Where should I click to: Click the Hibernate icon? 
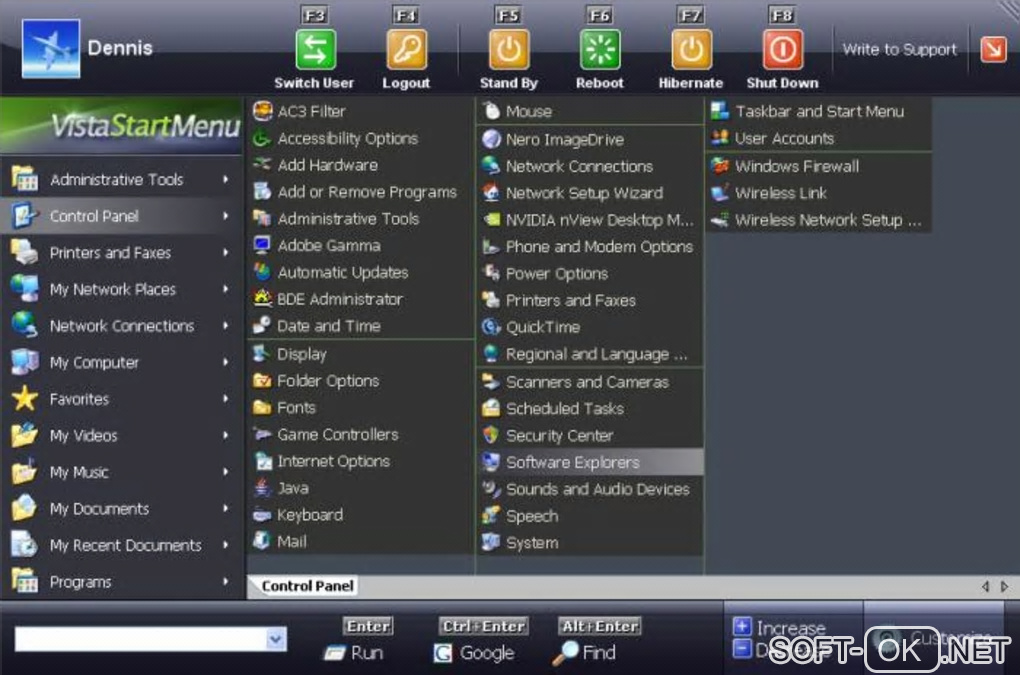691,49
